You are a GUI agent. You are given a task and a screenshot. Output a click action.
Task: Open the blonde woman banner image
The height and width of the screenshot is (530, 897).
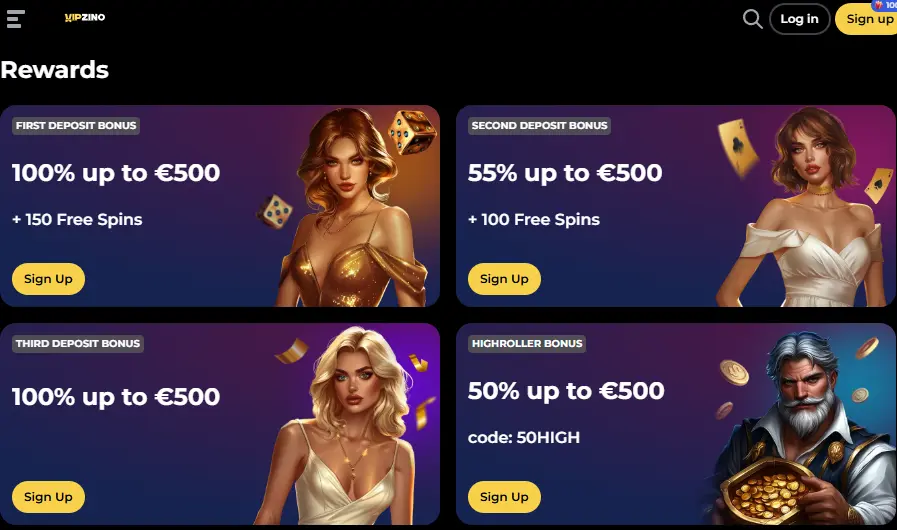coord(343,425)
